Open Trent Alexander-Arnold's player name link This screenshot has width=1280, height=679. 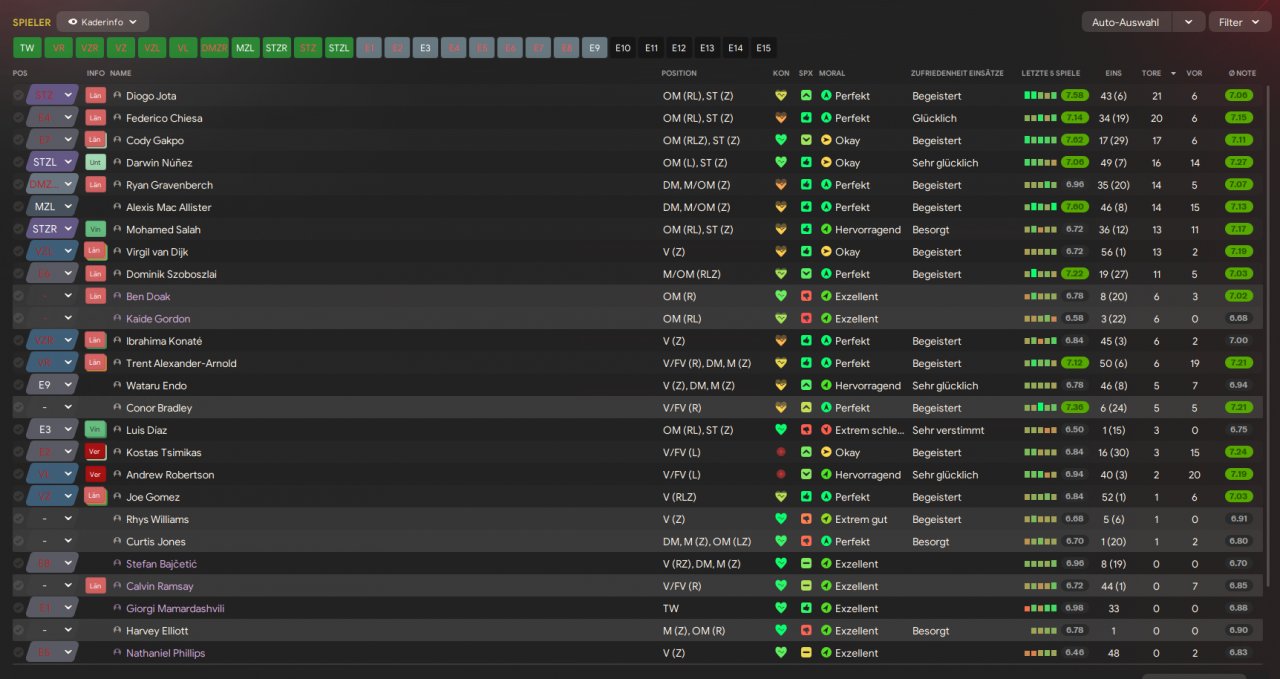coord(181,364)
